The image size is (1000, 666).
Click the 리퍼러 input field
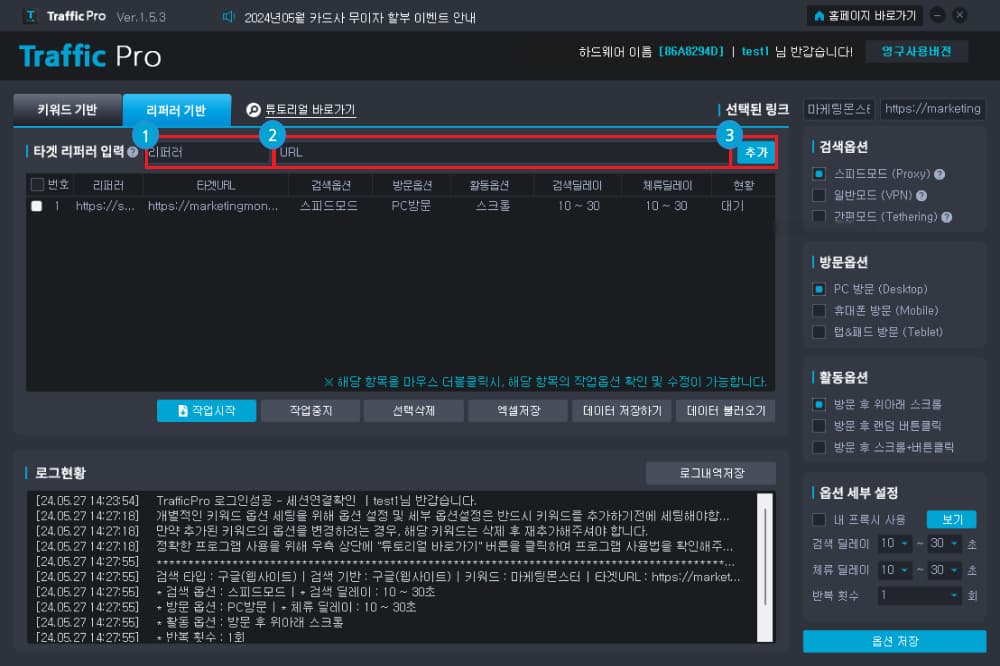[x=209, y=152]
